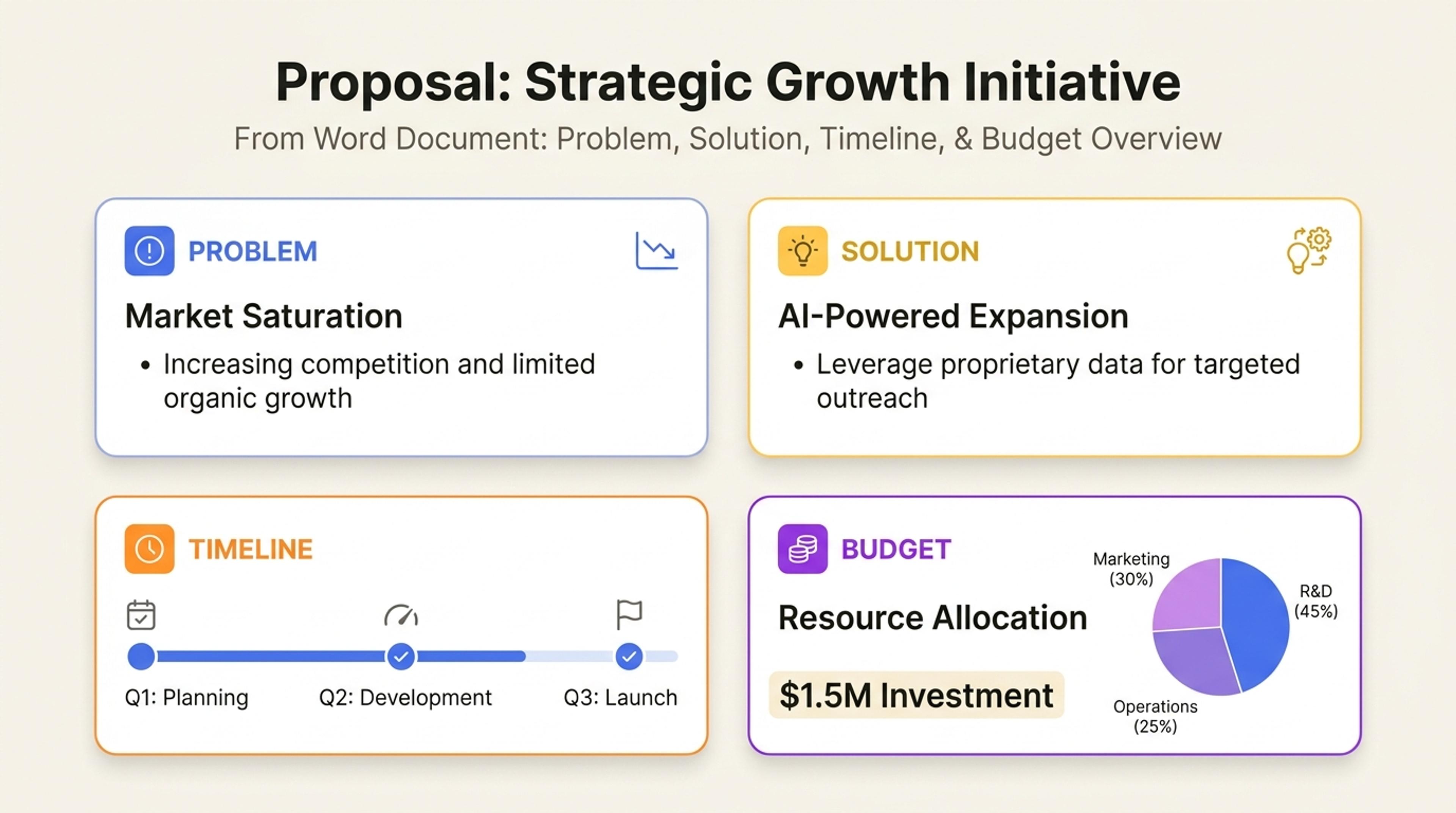Click the AI-Powered Expansion heading
The width and height of the screenshot is (1456, 813).
pyautogui.click(x=953, y=316)
